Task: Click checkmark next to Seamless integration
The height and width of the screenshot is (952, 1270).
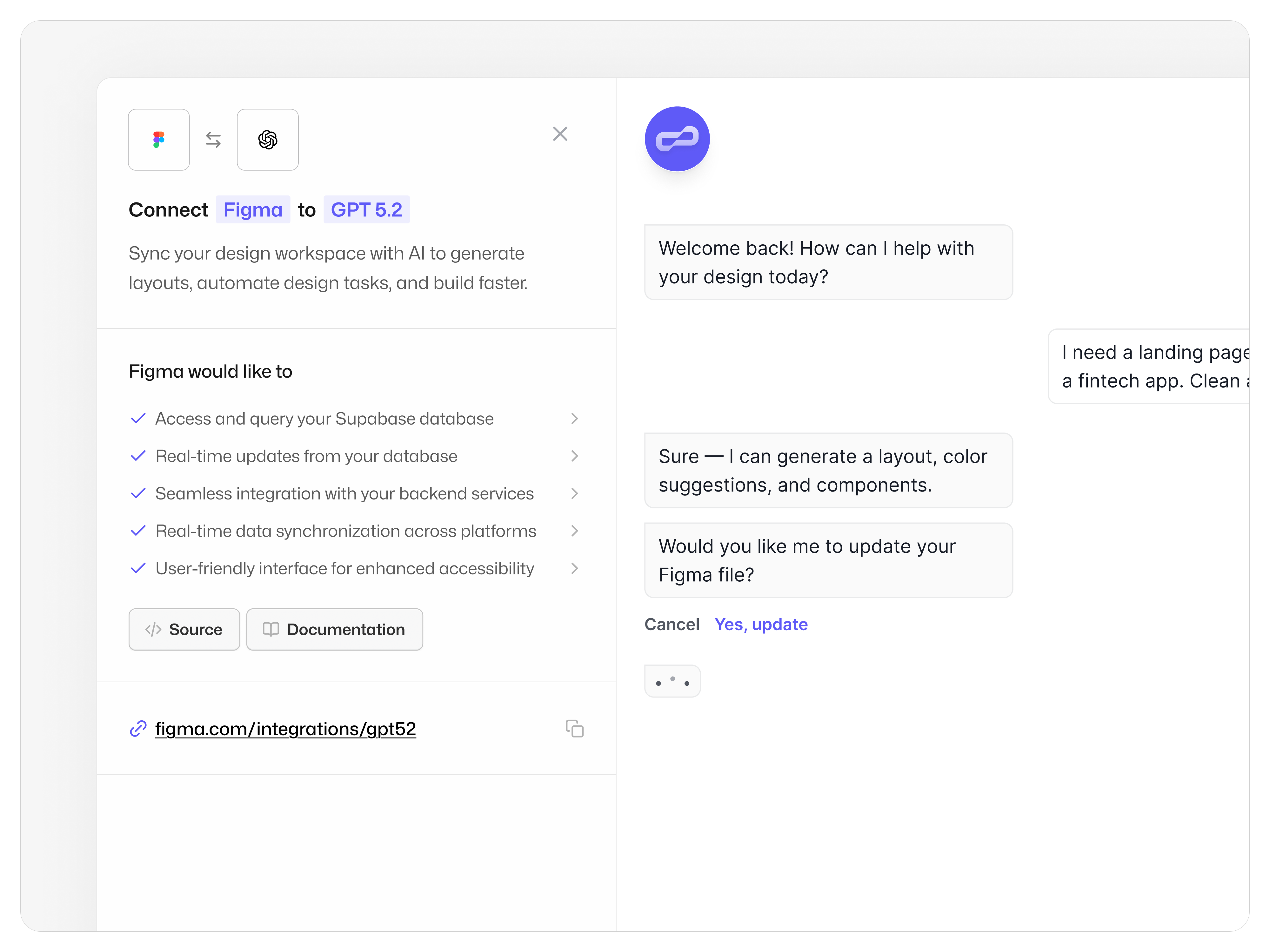Action: 138,493
